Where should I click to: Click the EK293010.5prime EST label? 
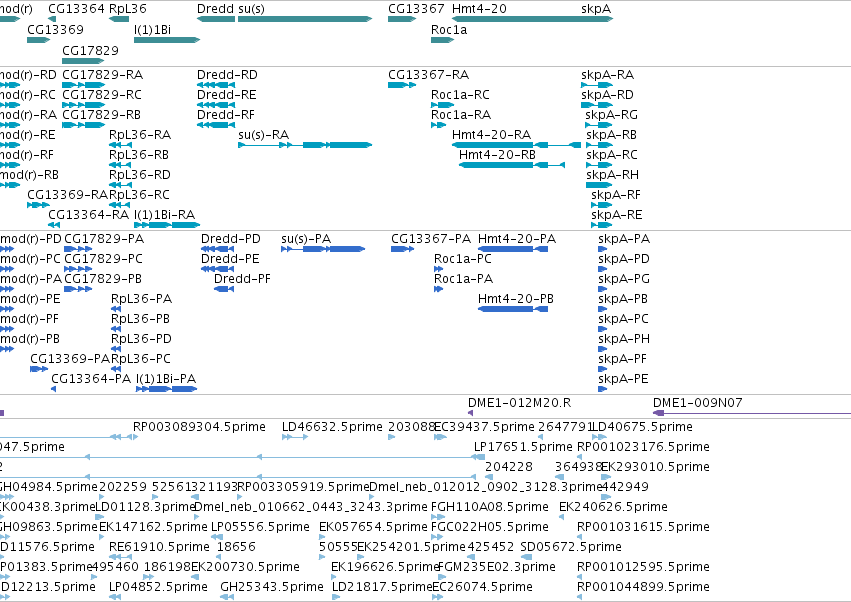pos(655,467)
